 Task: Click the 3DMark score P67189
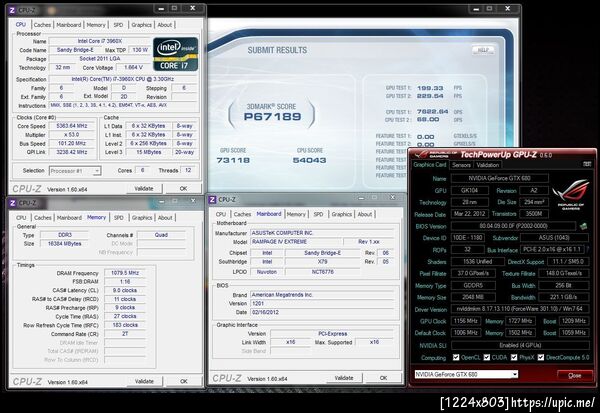pyautogui.click(x=272, y=116)
